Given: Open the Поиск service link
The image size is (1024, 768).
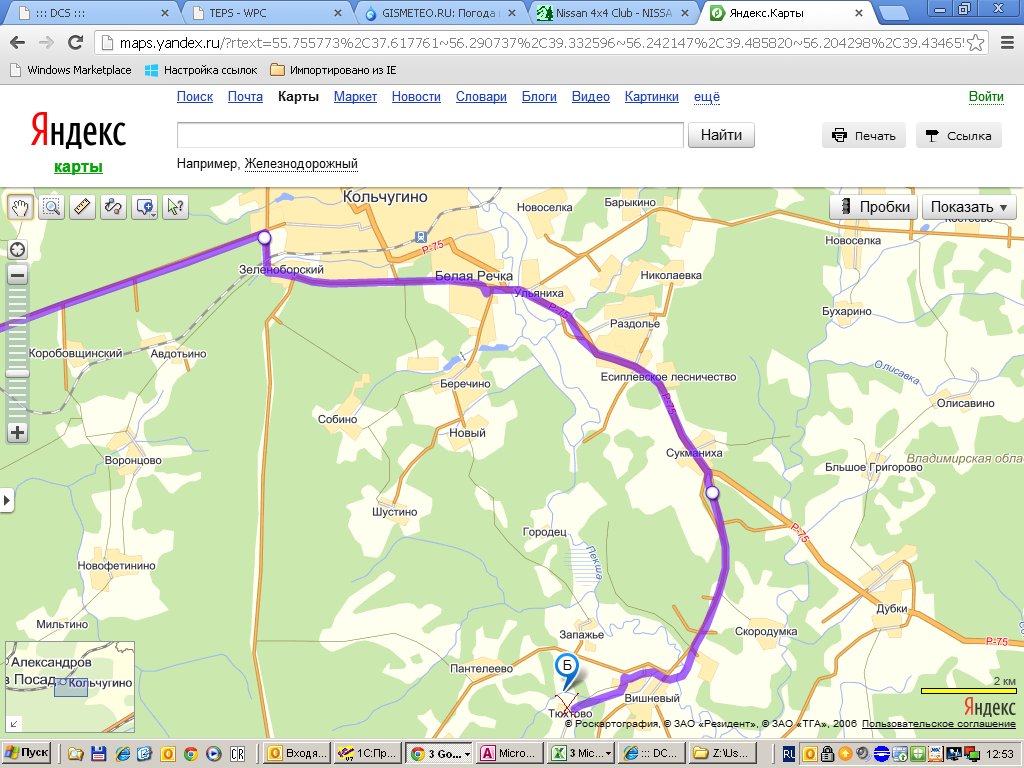Looking at the screenshot, I should 195,97.
